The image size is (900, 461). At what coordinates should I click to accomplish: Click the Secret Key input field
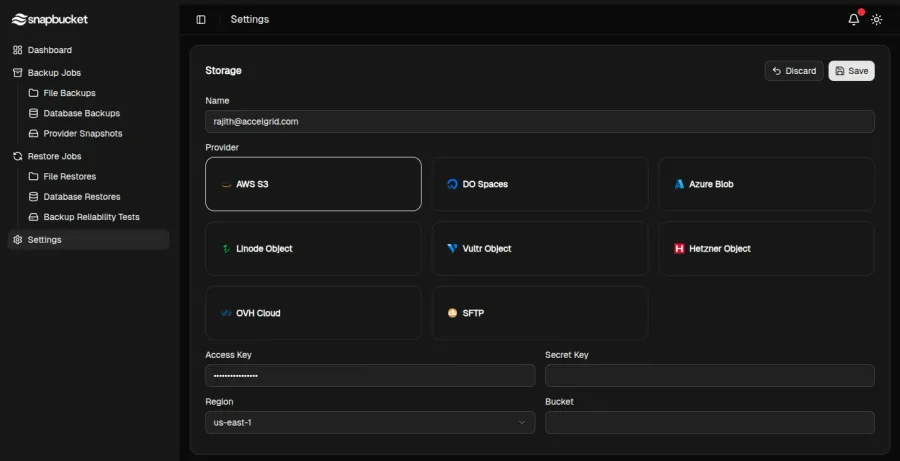click(709, 375)
